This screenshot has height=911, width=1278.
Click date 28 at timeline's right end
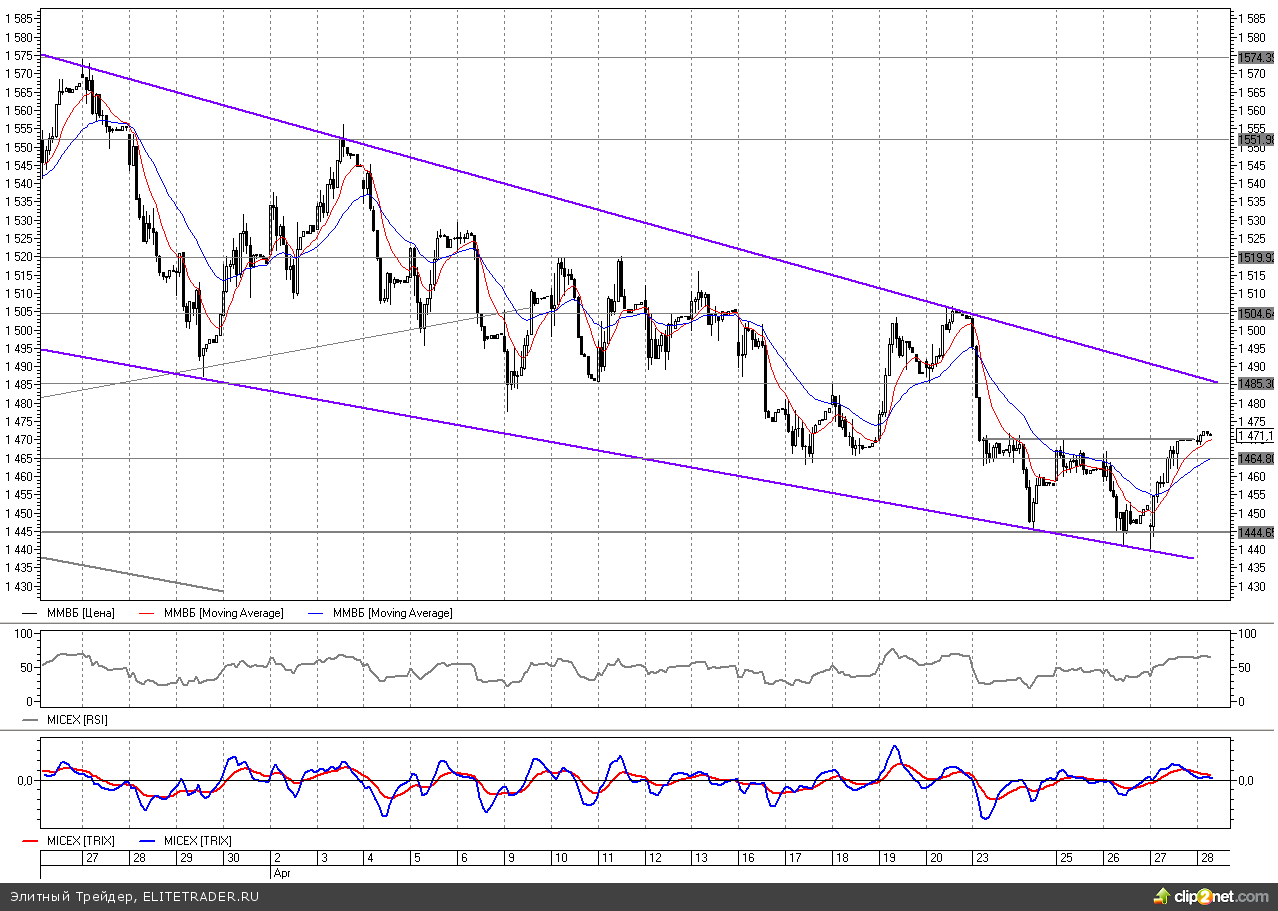1206,858
